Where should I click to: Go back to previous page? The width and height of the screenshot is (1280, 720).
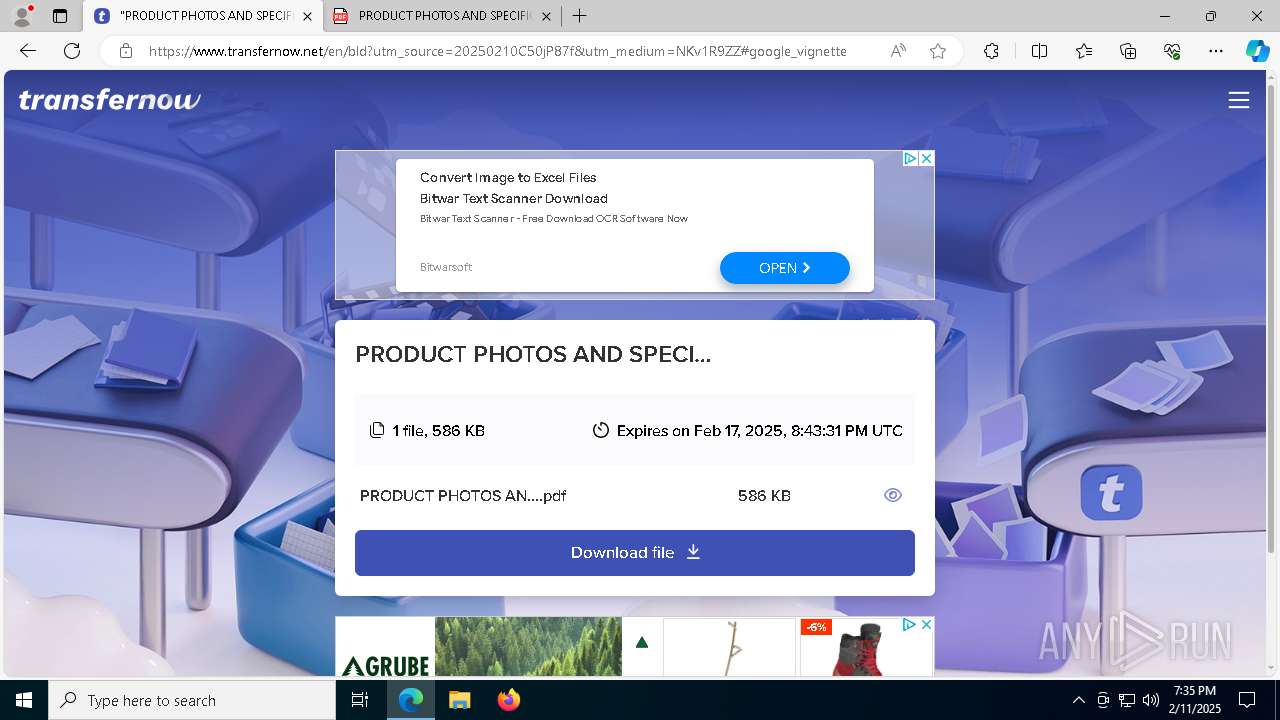click(x=28, y=51)
